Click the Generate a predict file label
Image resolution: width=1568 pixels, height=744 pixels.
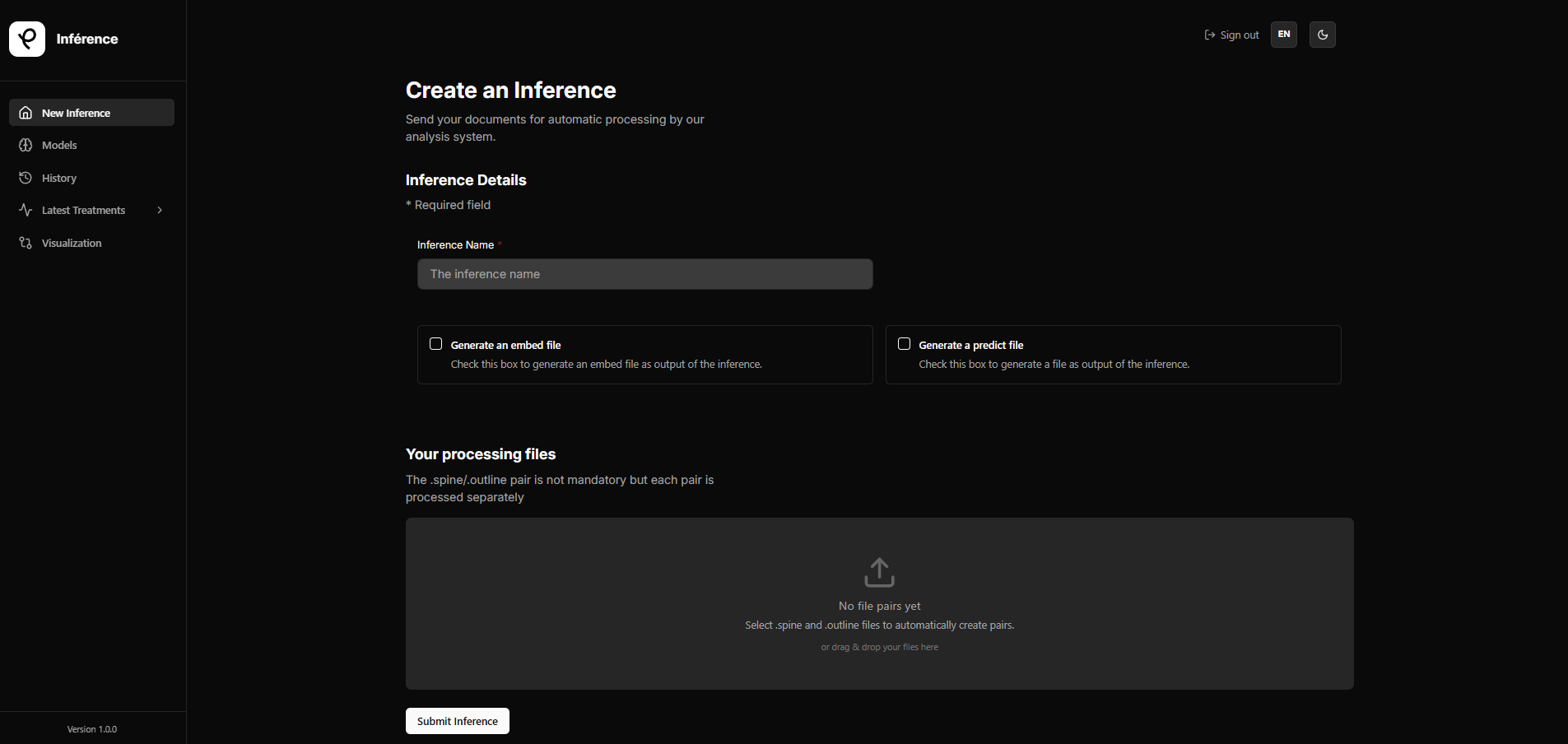pyautogui.click(x=971, y=345)
